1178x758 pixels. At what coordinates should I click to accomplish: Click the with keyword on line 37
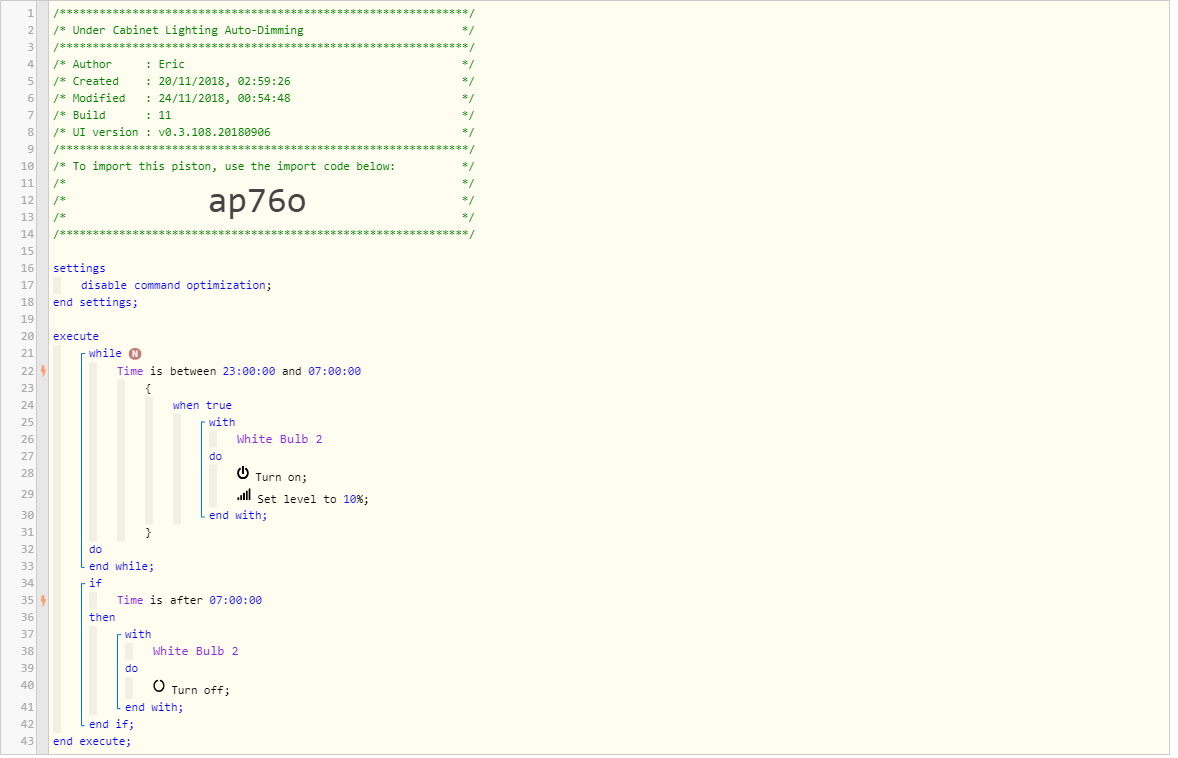click(x=137, y=634)
